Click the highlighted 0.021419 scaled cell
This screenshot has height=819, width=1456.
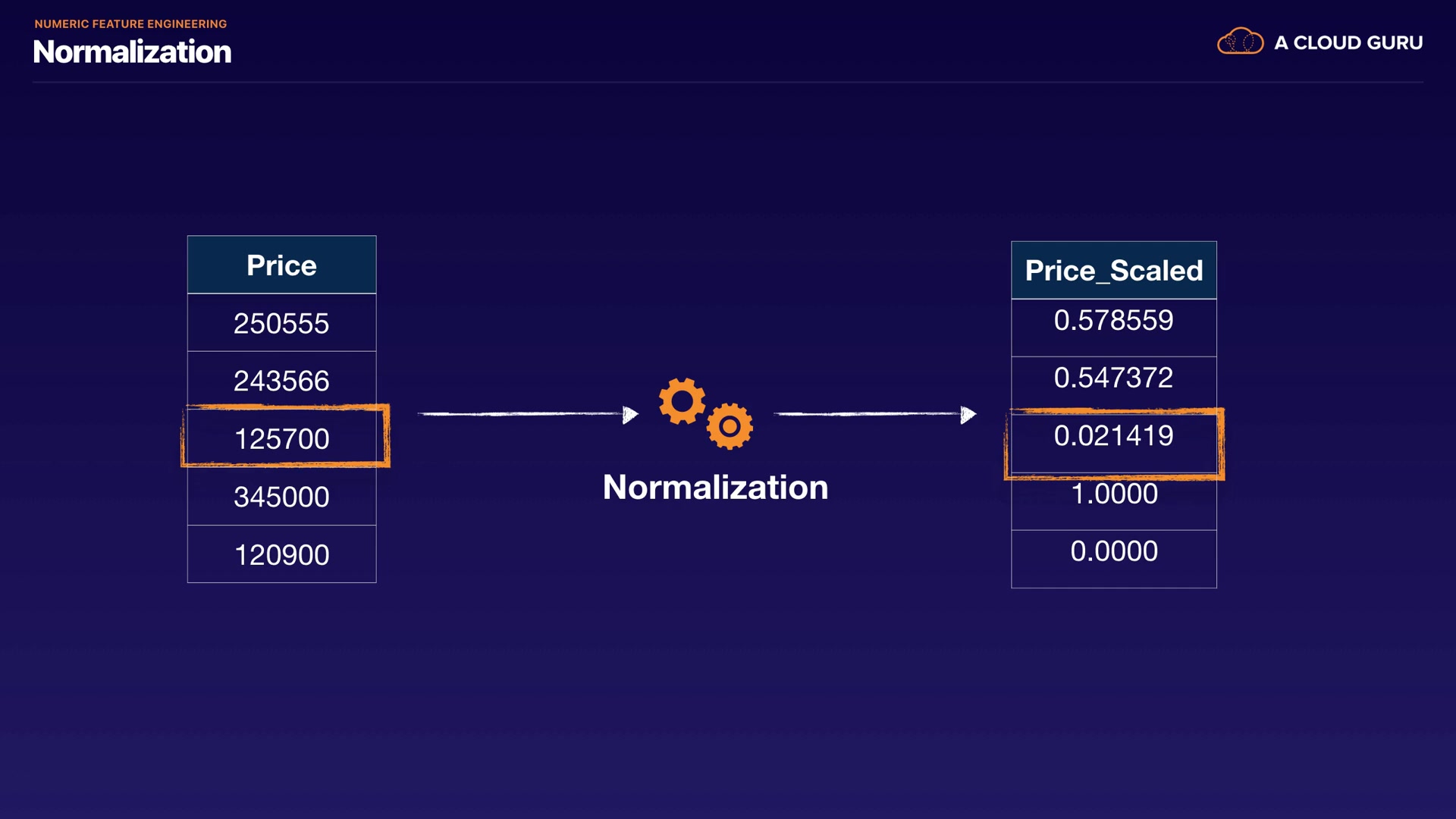click(x=1113, y=436)
